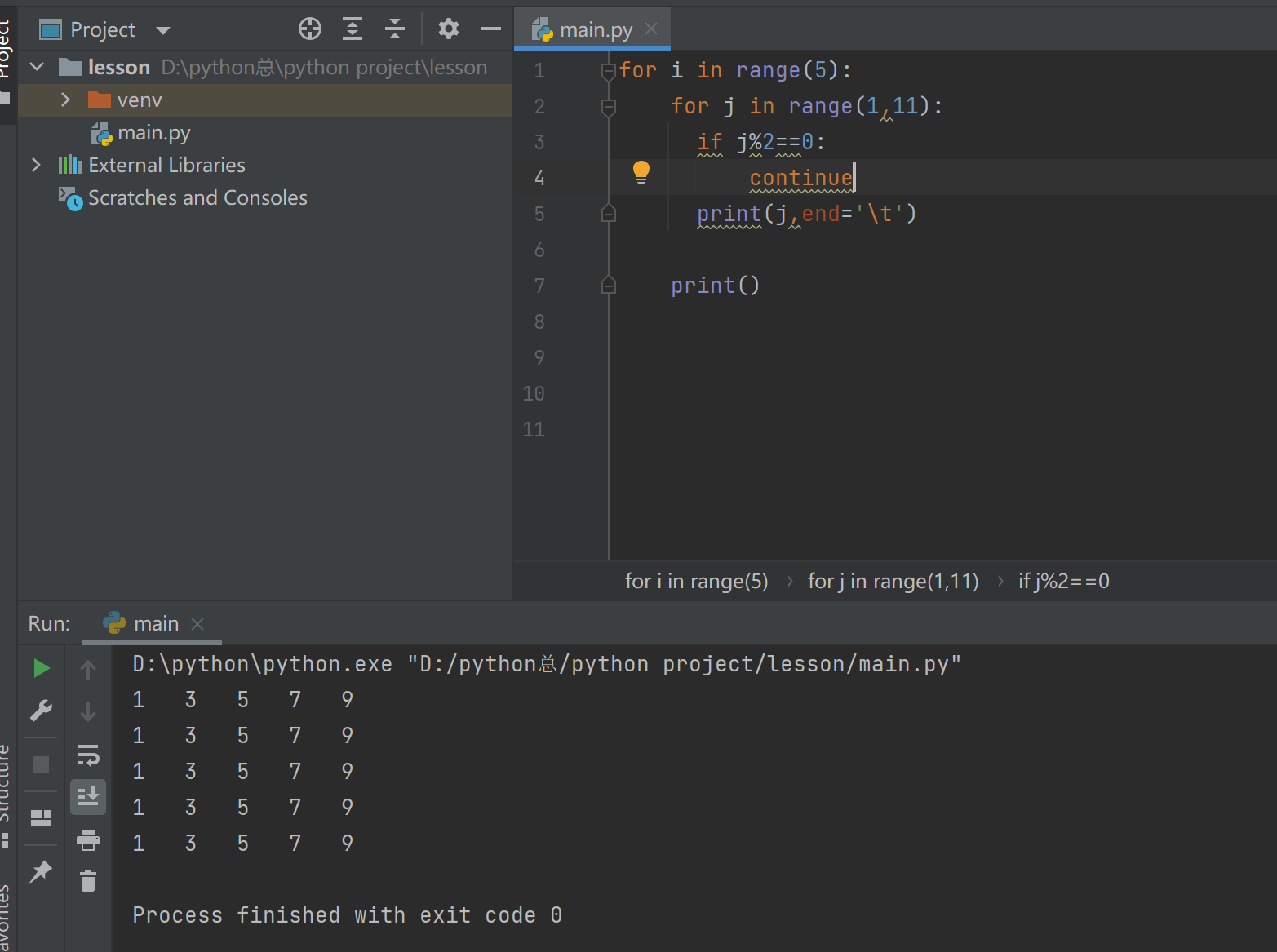Click the Select Opened File crosshair icon
Viewport: 1277px width, 952px height.
[x=310, y=29]
